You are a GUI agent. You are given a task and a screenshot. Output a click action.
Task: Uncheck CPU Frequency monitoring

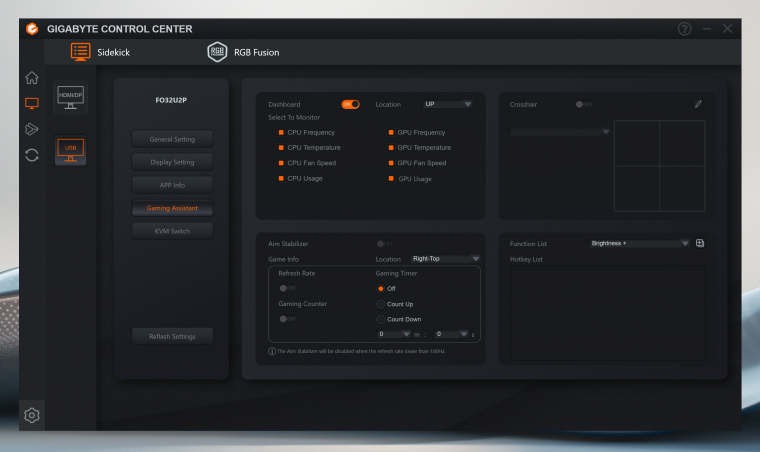[x=281, y=132]
